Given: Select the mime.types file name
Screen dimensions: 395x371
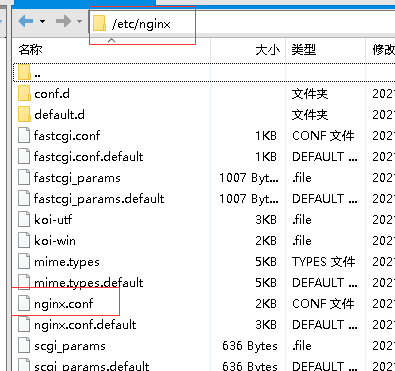Looking at the screenshot, I should click(67, 262).
